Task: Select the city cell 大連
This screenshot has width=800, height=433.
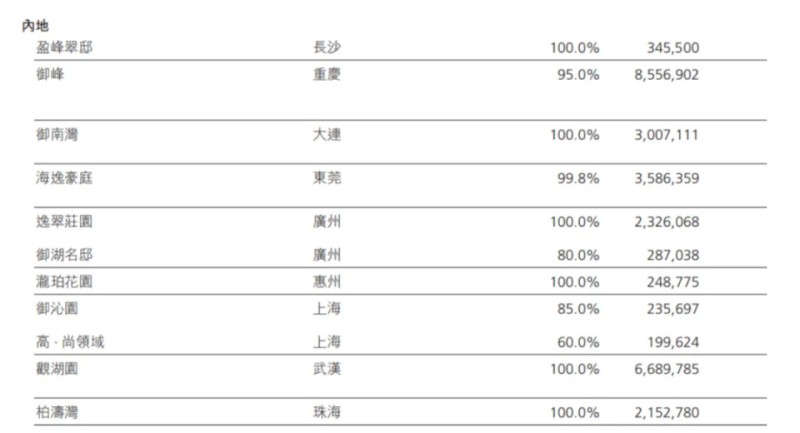Action: pos(327,135)
